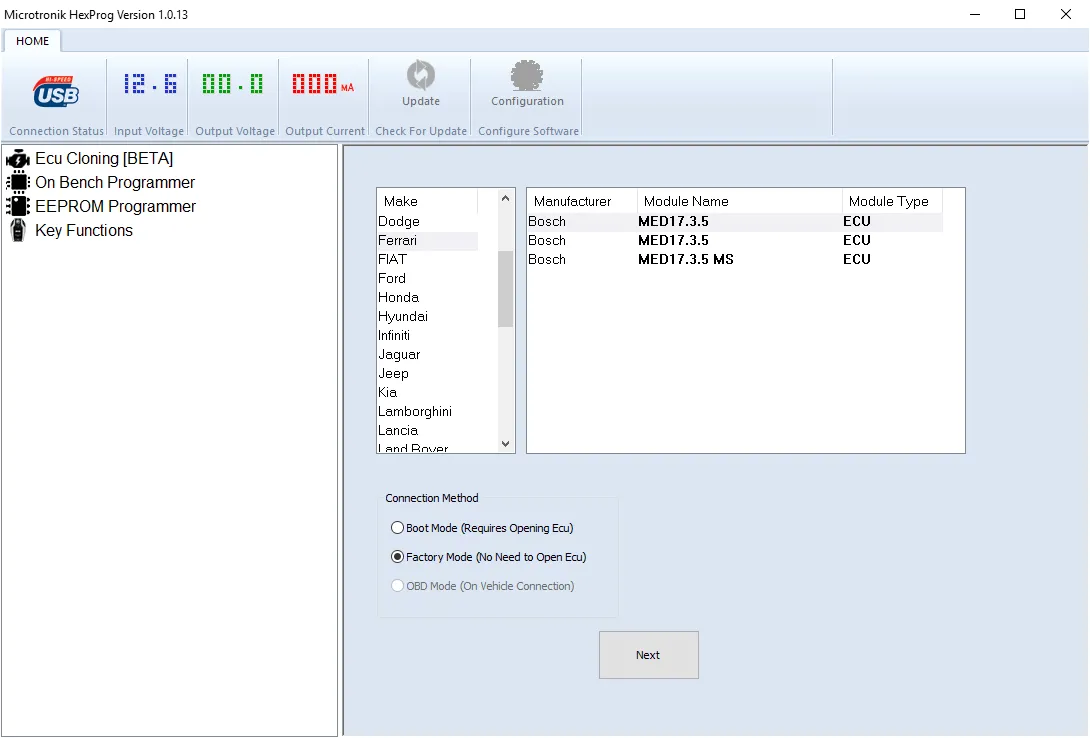The width and height of the screenshot is (1090, 738).
Task: Click the Check For Update label
Action: [421, 131]
